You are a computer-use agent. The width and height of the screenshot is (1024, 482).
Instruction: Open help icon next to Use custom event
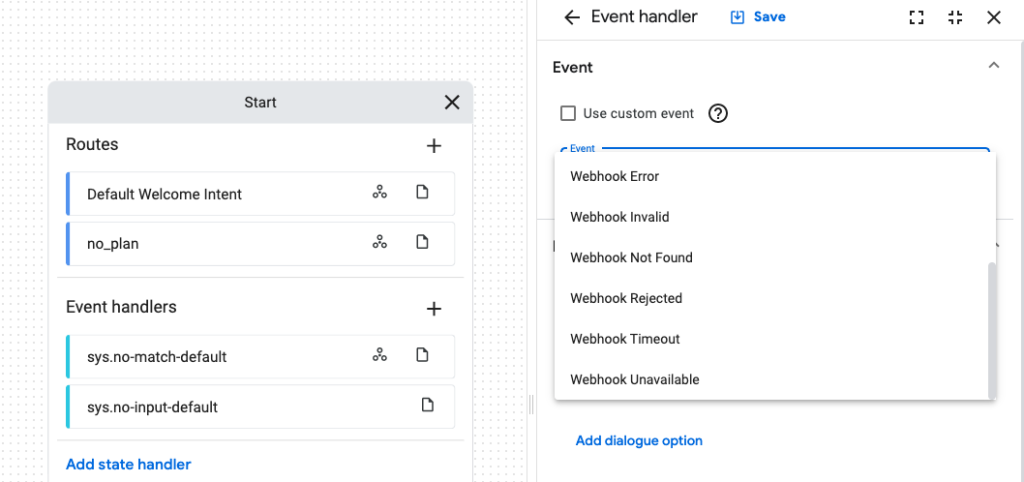tap(718, 113)
